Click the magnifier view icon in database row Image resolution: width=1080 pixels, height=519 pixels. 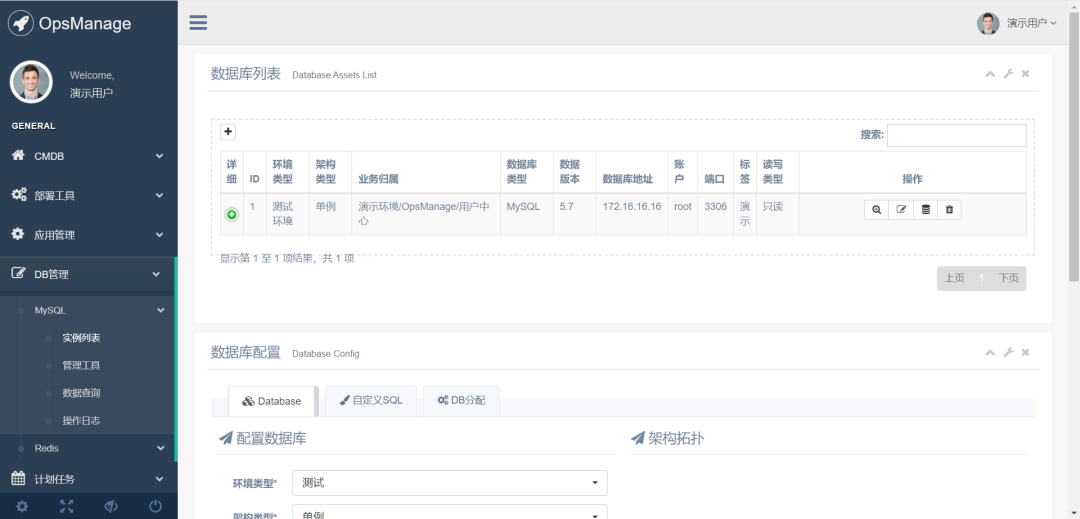876,210
